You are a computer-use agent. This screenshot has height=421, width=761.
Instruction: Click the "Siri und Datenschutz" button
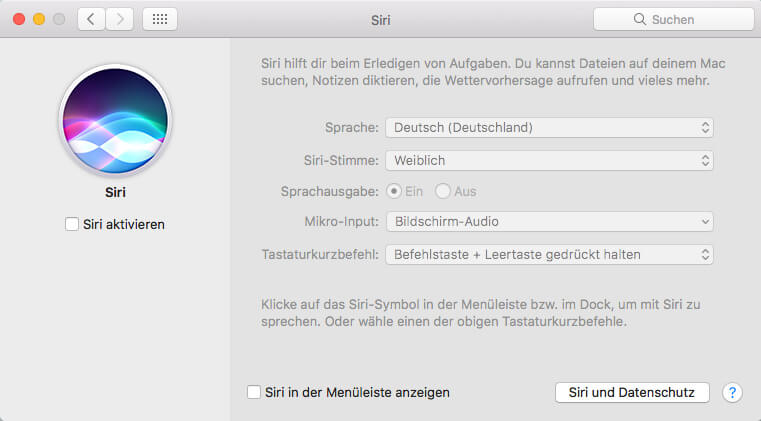coord(632,392)
